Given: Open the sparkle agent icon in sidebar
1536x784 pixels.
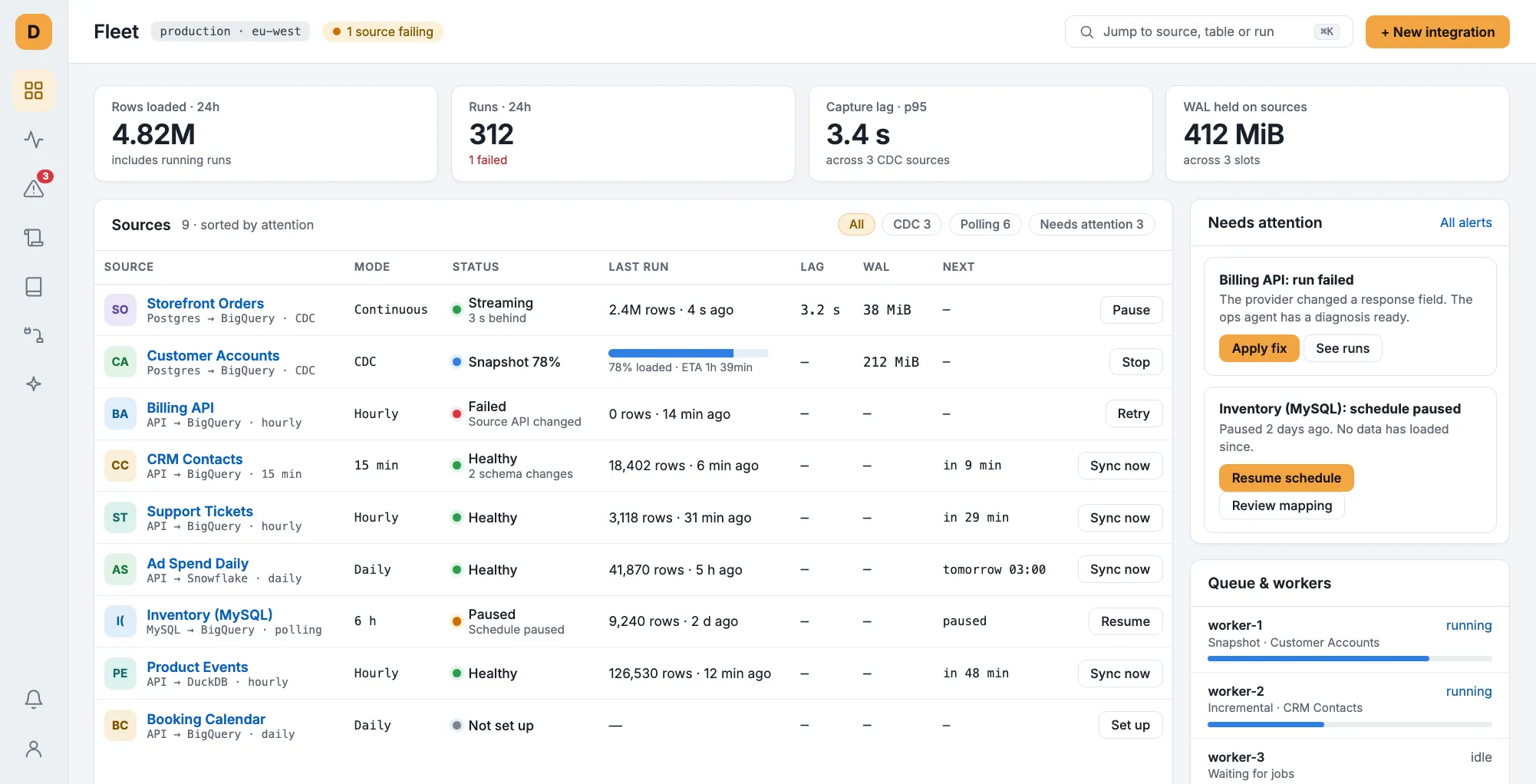Looking at the screenshot, I should coord(34,384).
